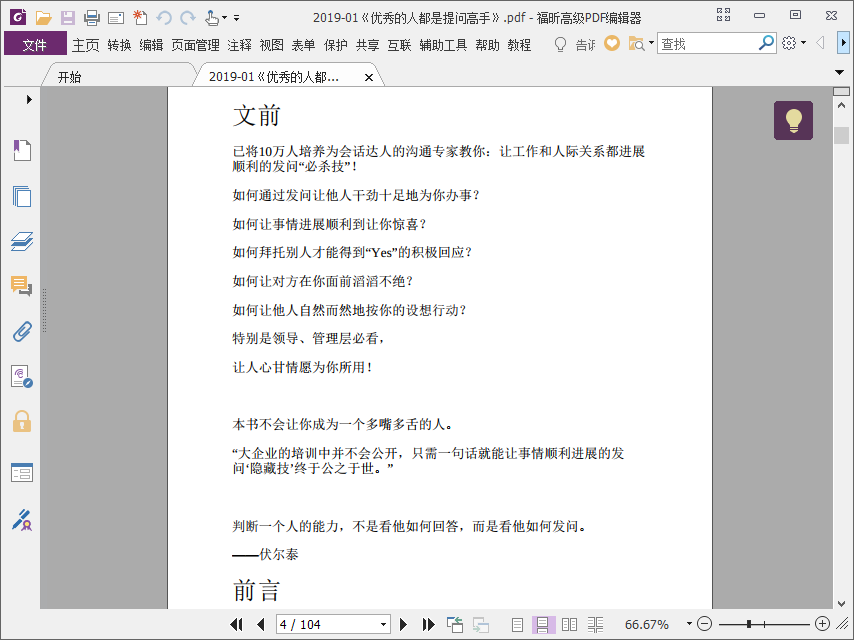
Task: Open the 教程 ribbon tab
Action: tap(519, 45)
